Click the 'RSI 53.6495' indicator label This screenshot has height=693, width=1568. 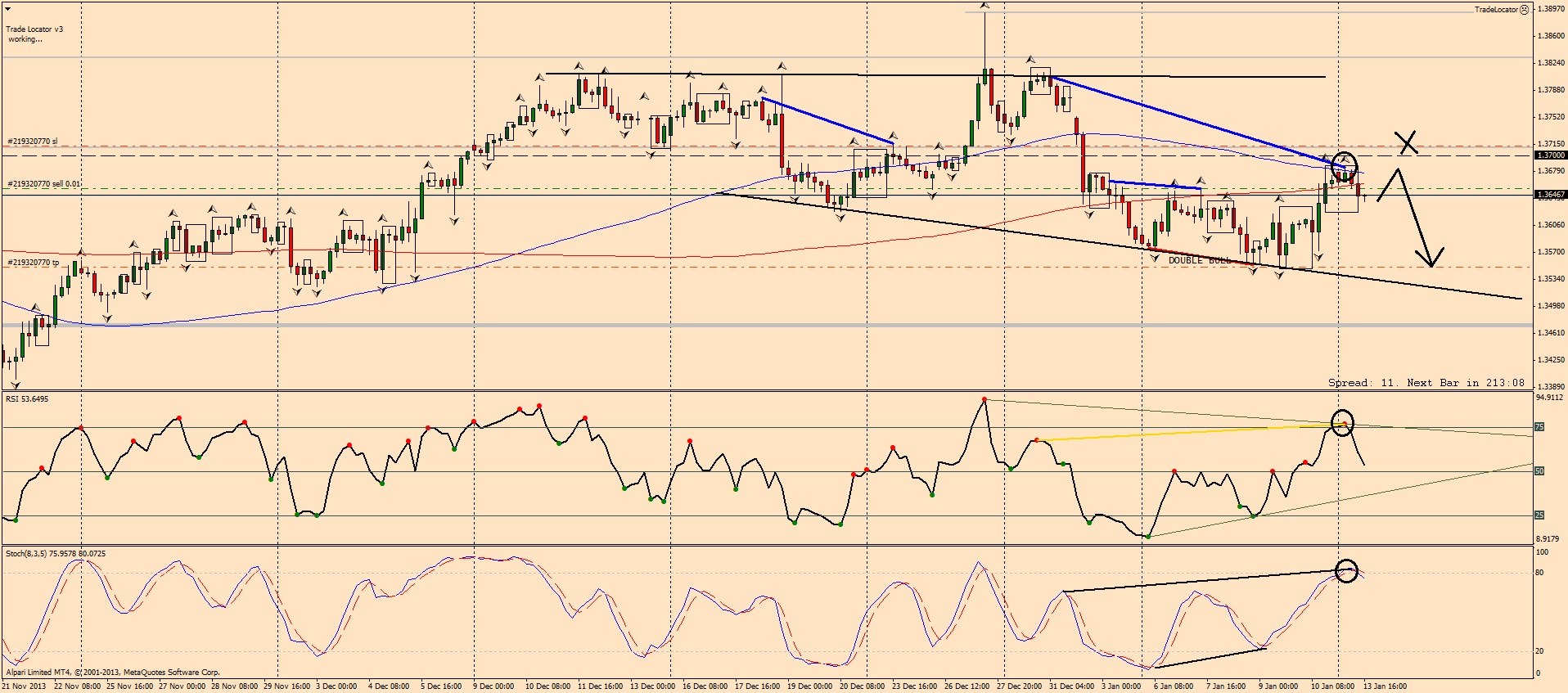27,399
